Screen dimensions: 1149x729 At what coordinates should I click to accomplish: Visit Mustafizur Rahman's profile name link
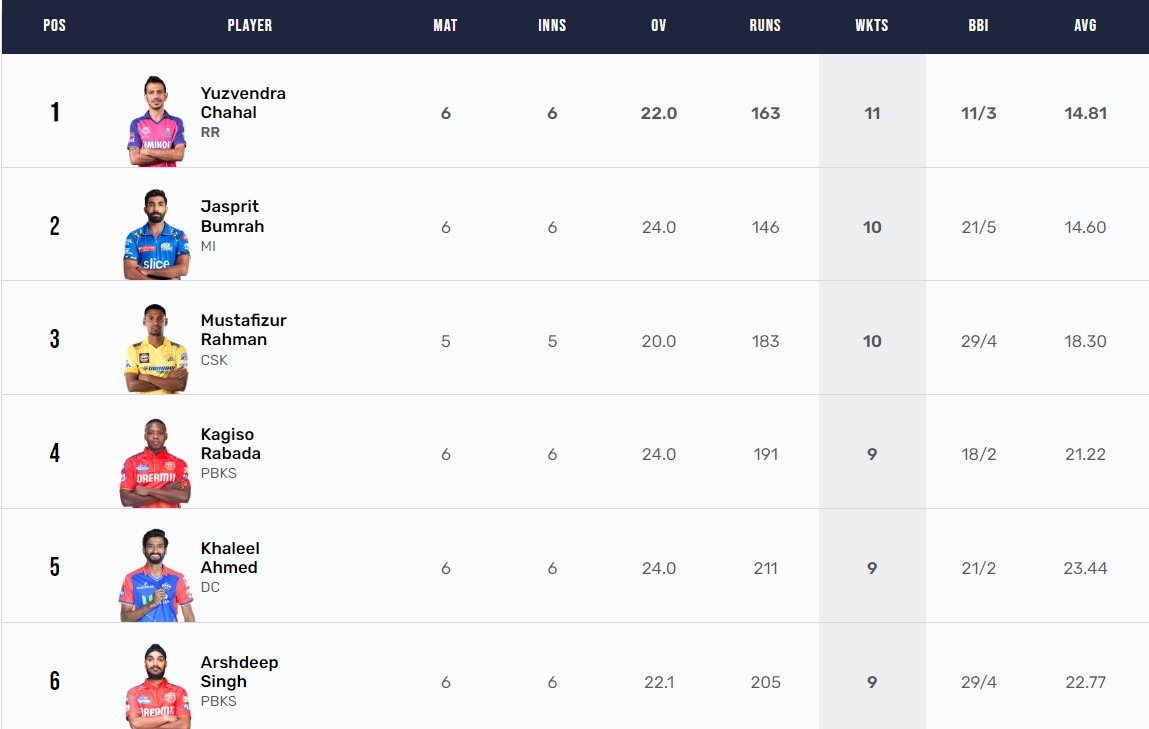point(243,330)
